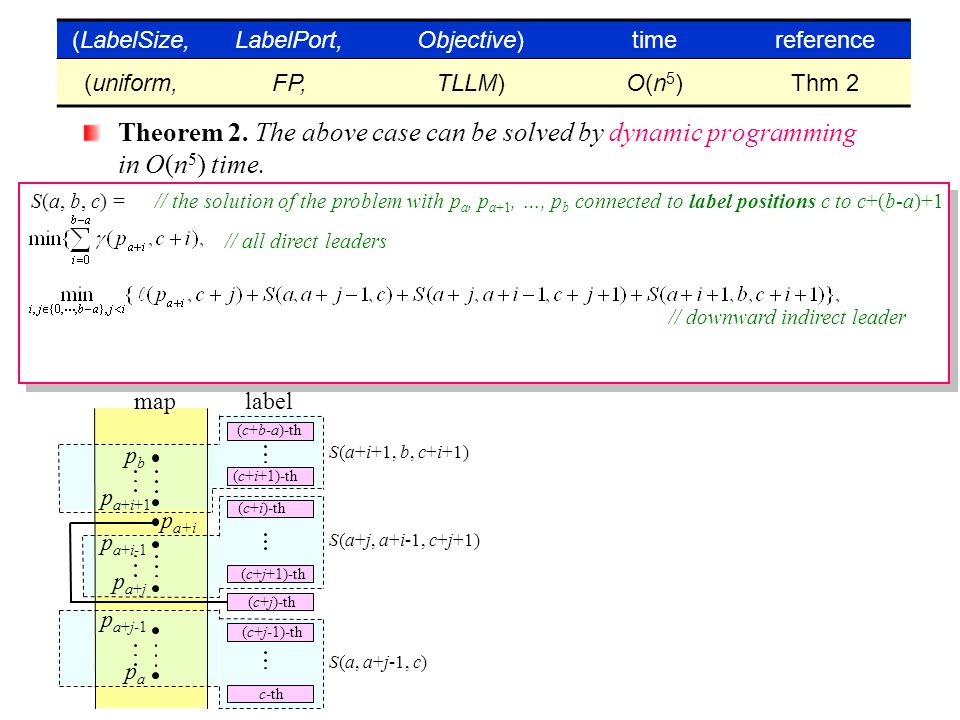Click the bold "Theorem 2." heading
960x720 pixels.
point(183,133)
